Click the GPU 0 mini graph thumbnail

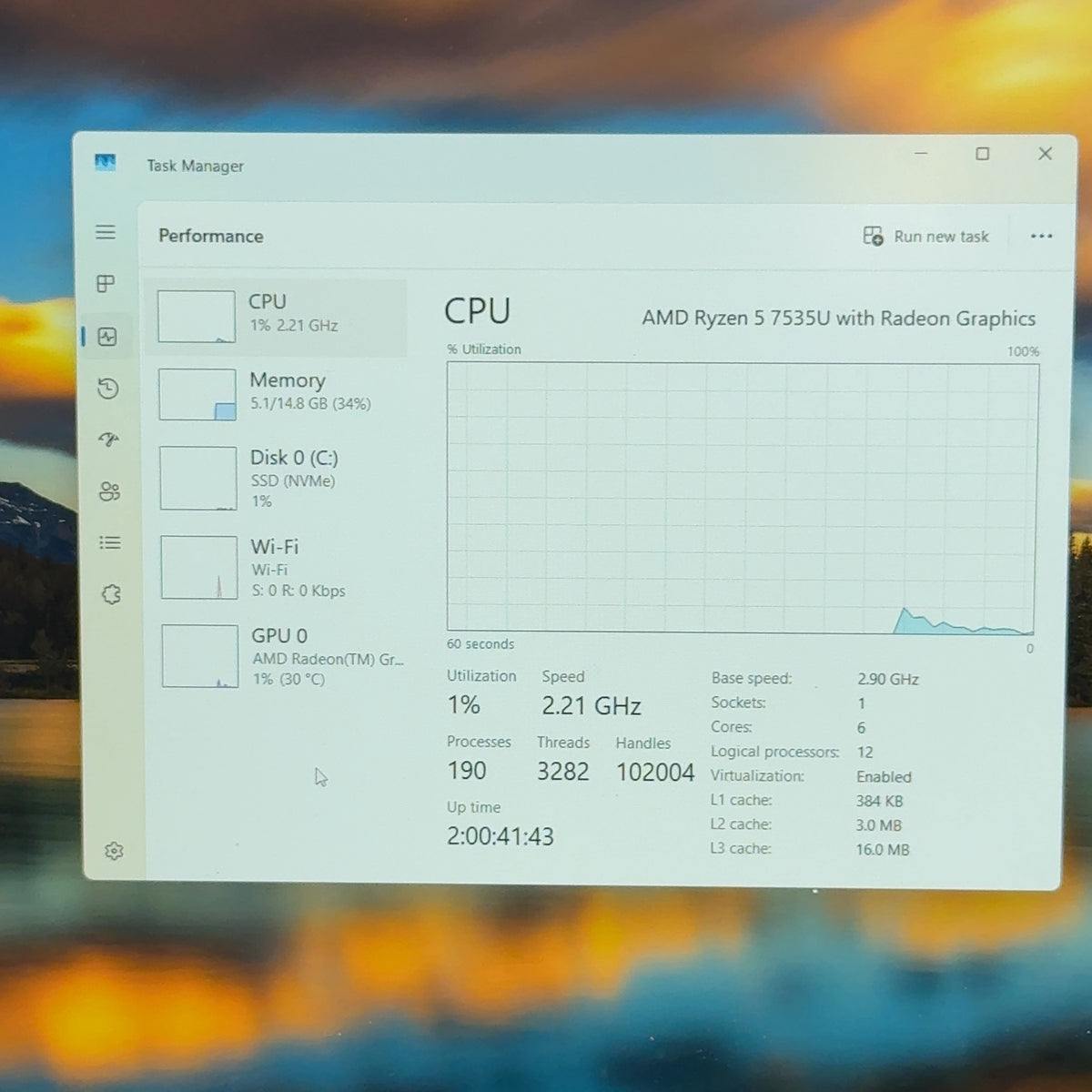pos(200,656)
